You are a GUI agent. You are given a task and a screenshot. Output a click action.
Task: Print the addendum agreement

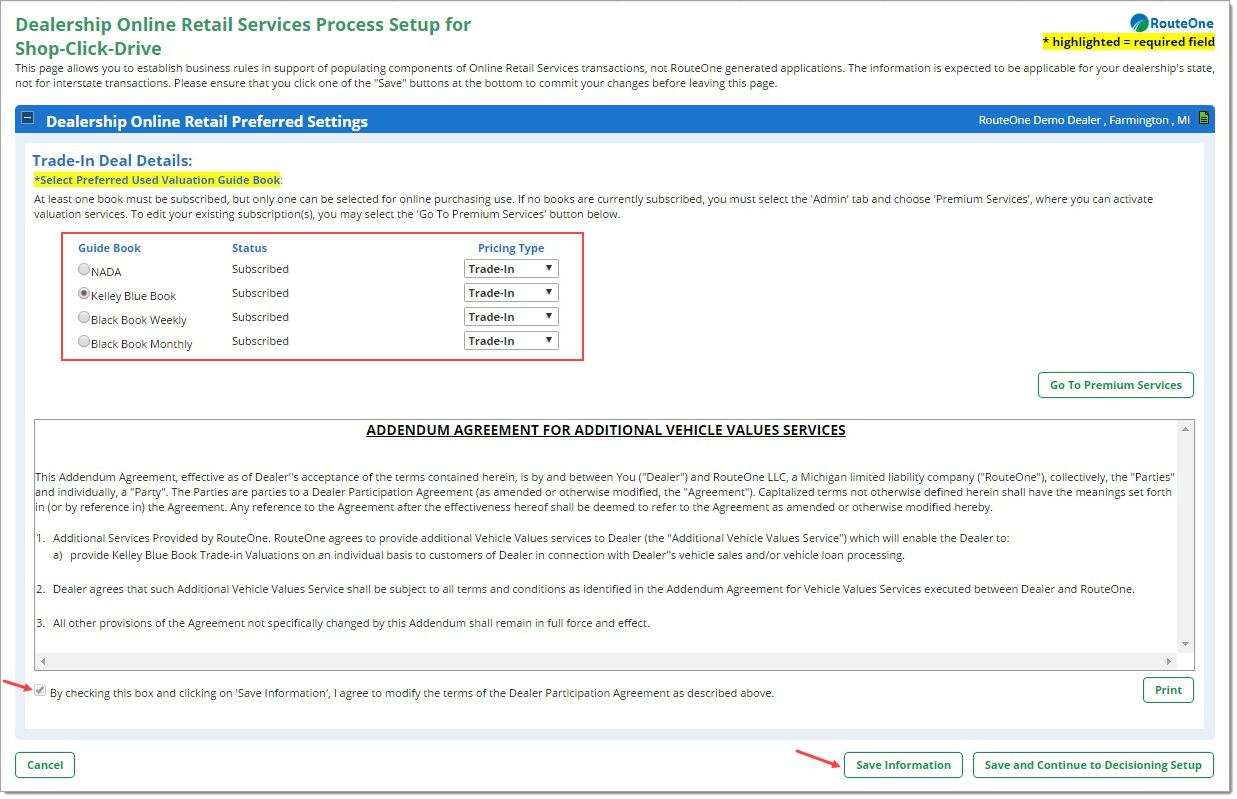(x=1168, y=690)
